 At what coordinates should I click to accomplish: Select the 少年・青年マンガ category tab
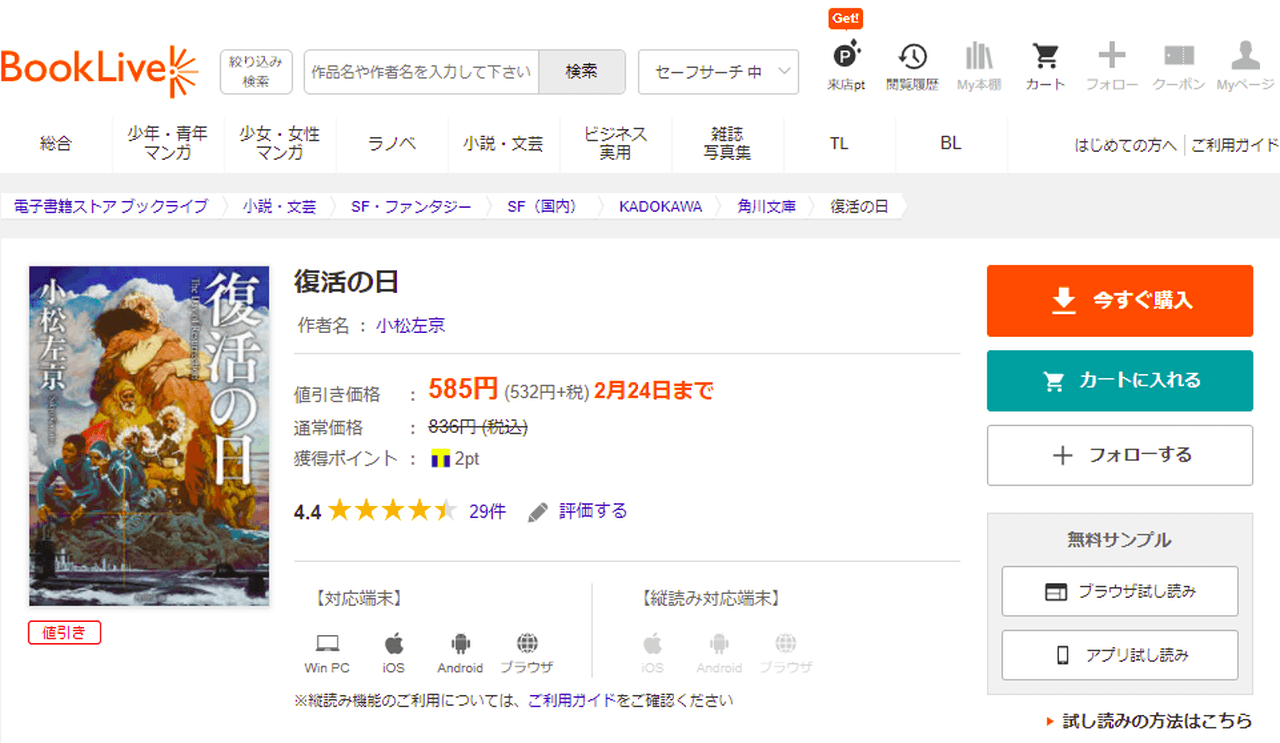click(x=168, y=143)
